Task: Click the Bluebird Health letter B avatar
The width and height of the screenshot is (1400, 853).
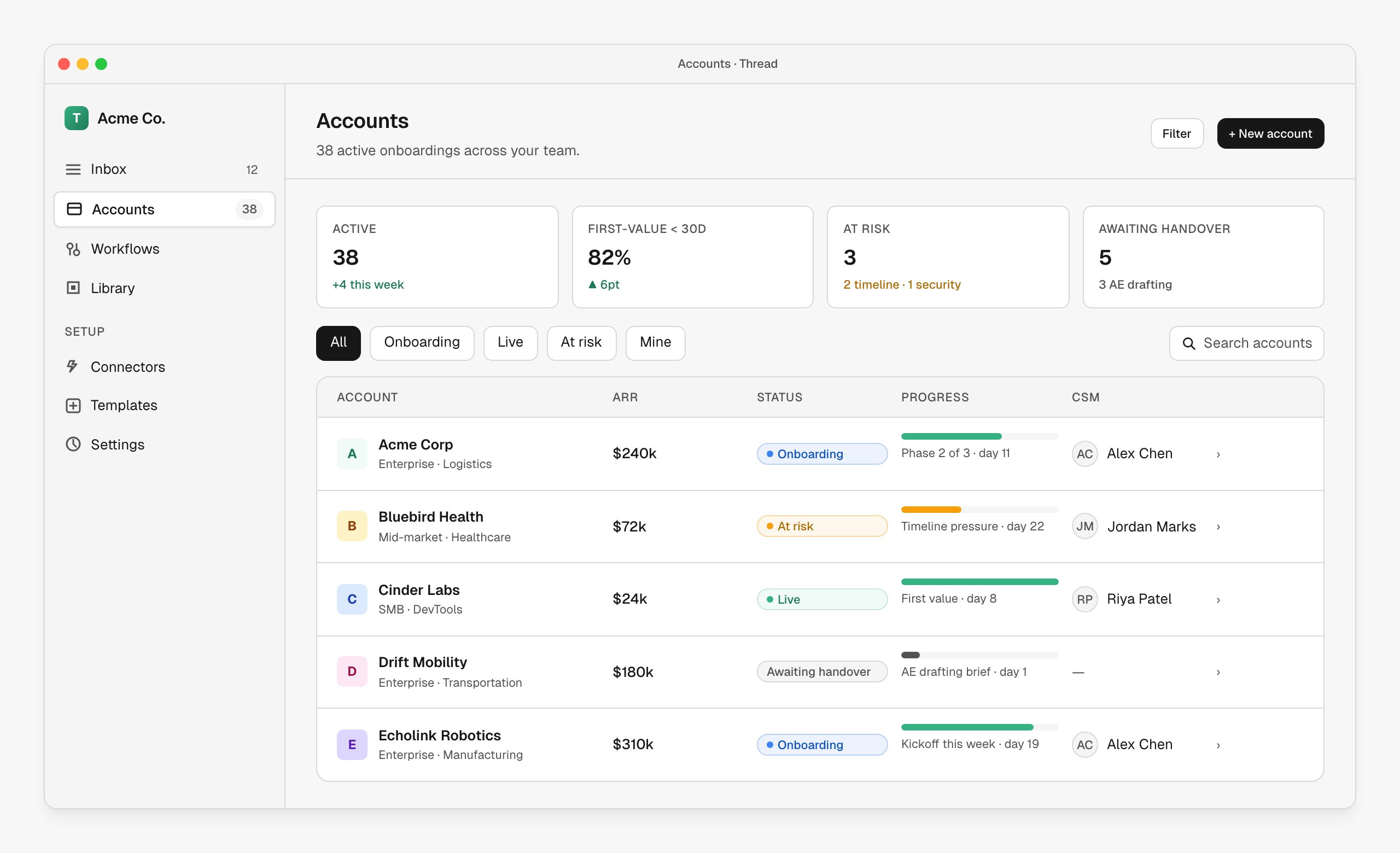Action: coord(352,527)
